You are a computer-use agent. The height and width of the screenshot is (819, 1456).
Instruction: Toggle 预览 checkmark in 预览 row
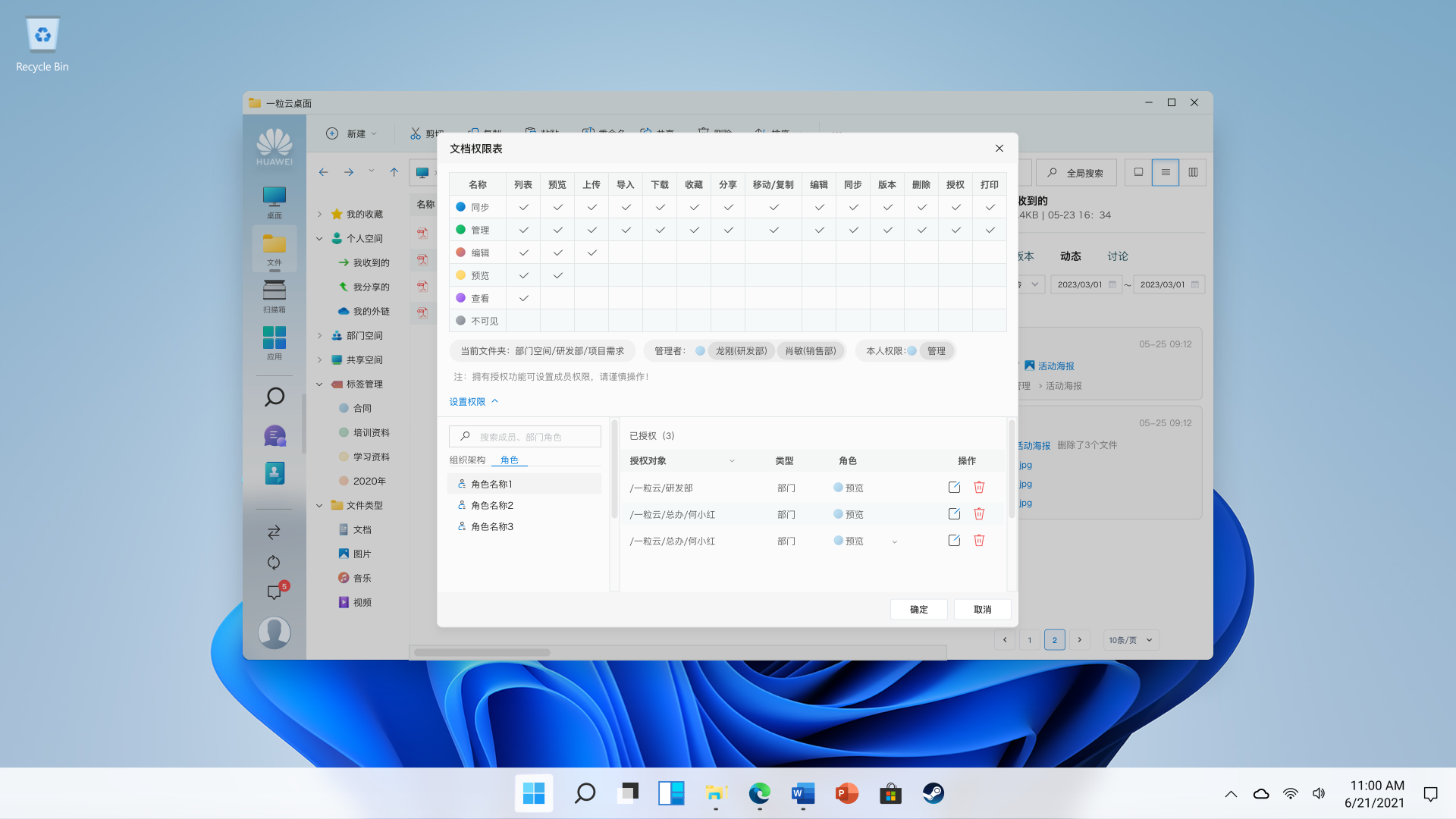[x=557, y=275]
